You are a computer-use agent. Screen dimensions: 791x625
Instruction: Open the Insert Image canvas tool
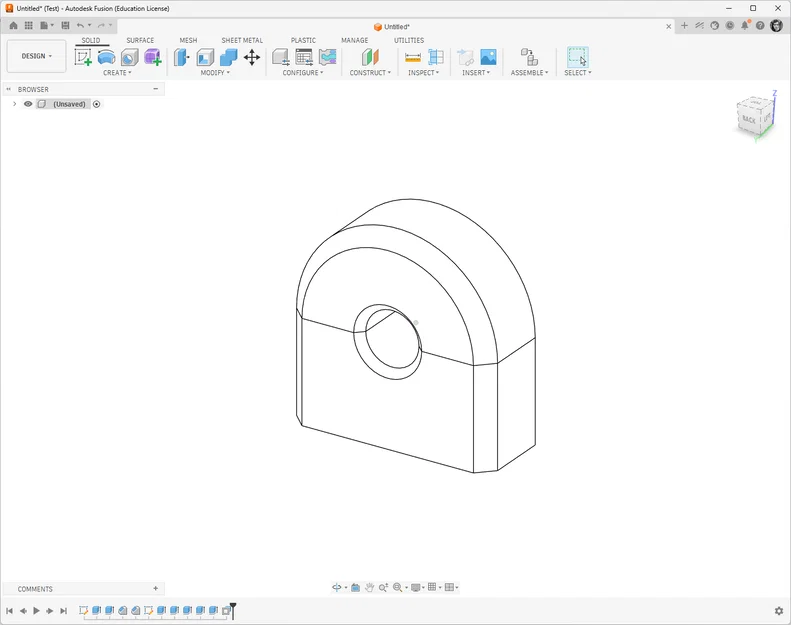tap(488, 57)
